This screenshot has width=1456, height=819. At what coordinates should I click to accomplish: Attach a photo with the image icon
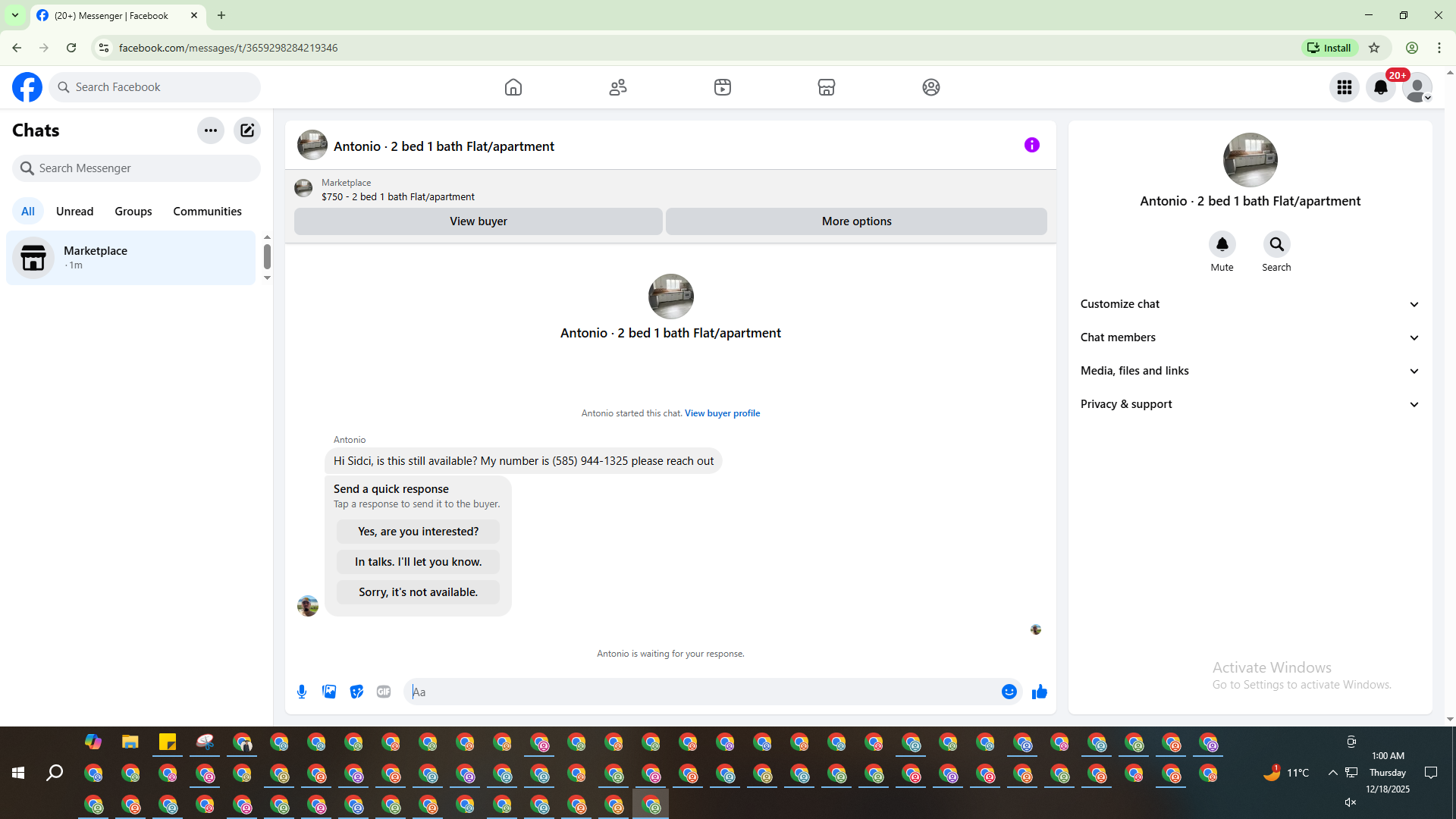[x=329, y=692]
